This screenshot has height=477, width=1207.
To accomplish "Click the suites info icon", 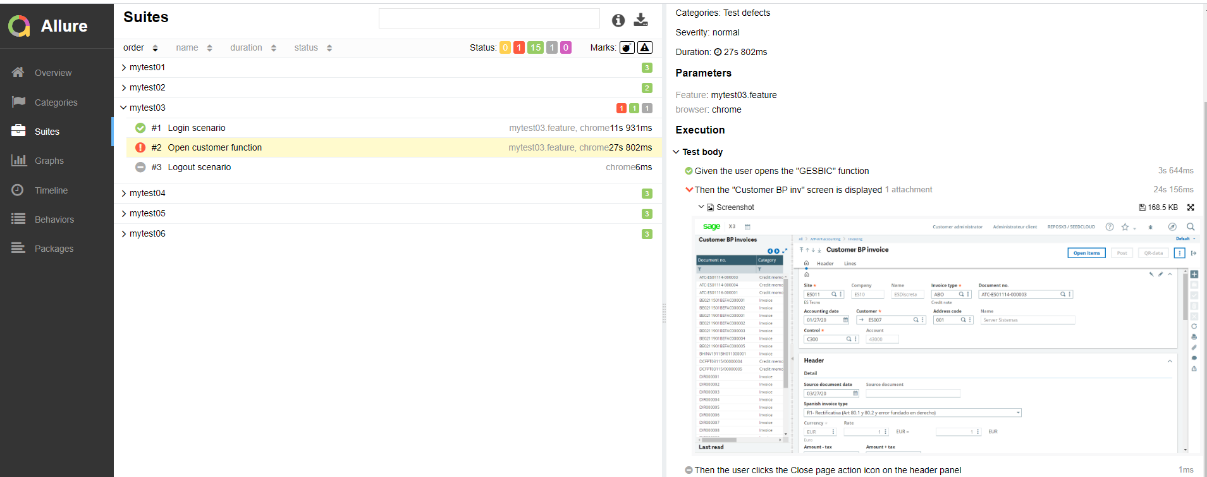I will [618, 20].
